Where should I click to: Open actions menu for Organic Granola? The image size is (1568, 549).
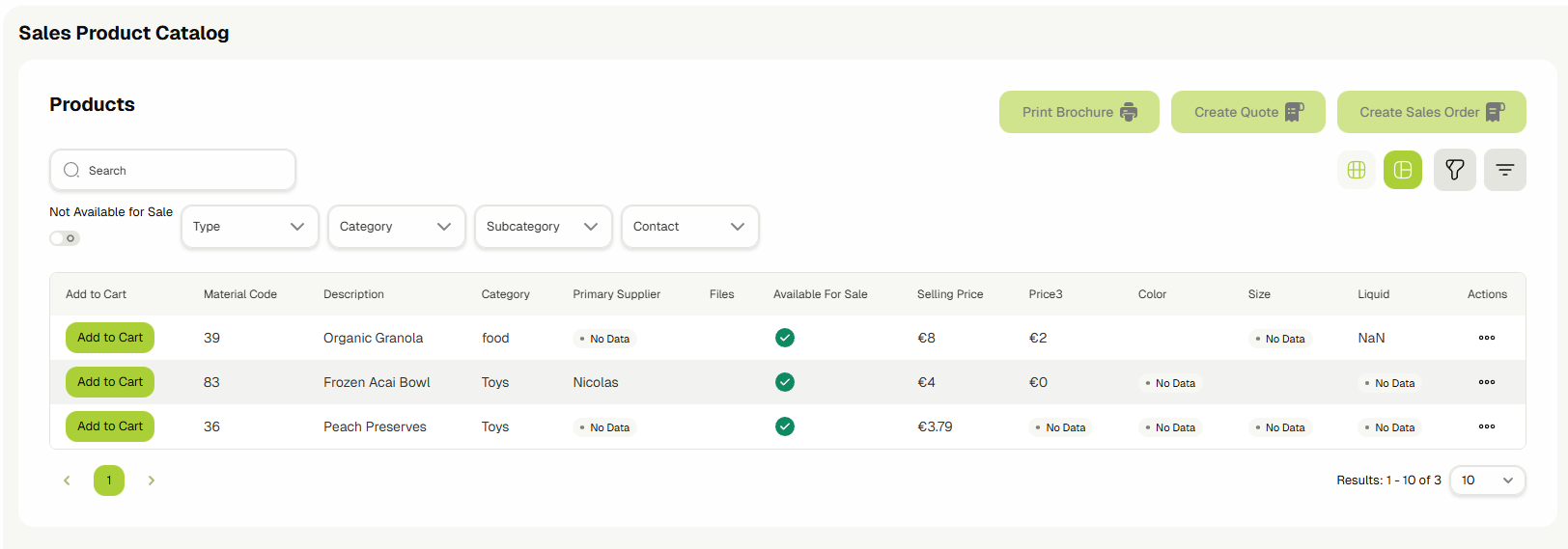(1486, 338)
